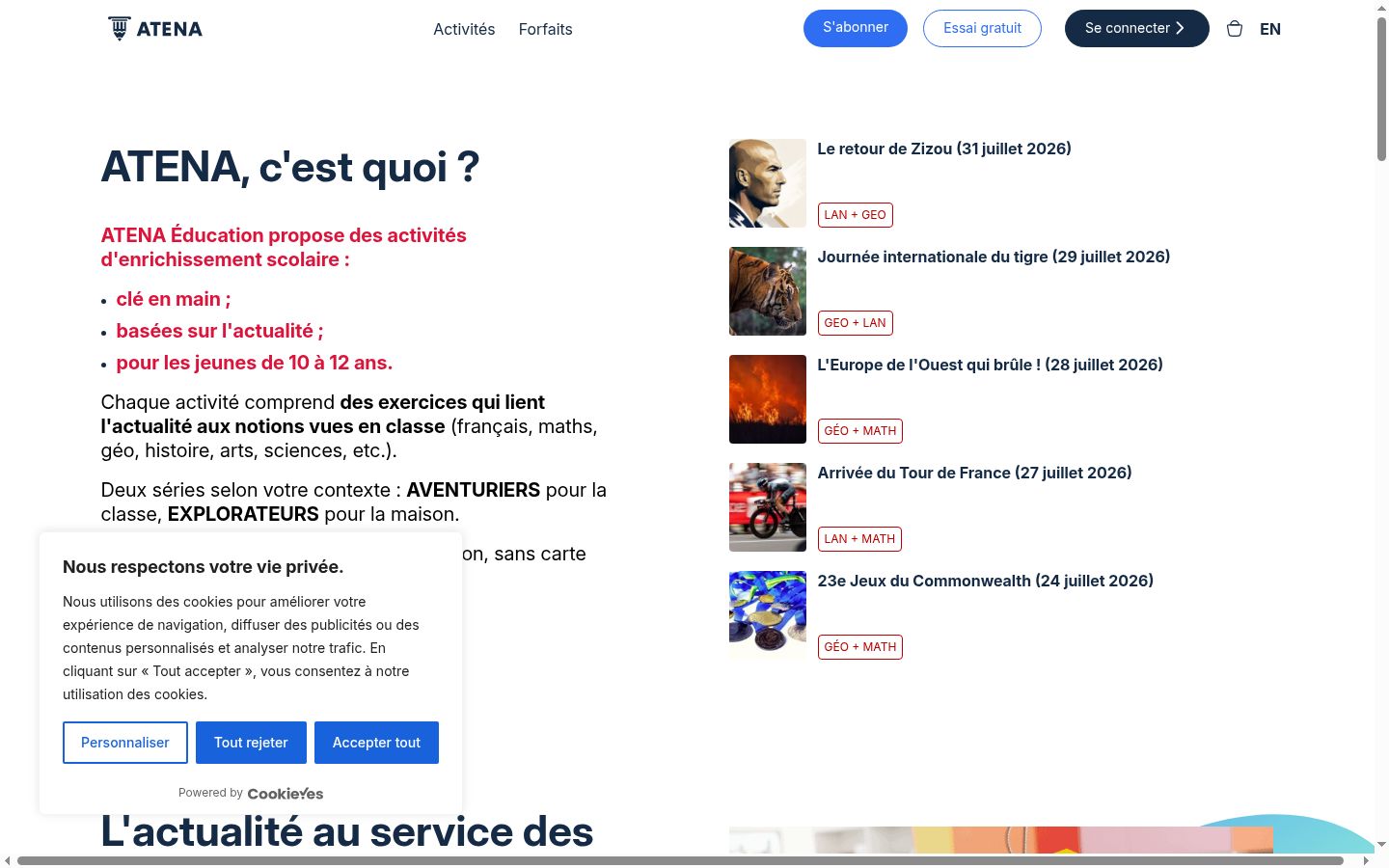1389x868 pixels.
Task: Open Journée internationale du tigre article
Action: tap(994, 257)
